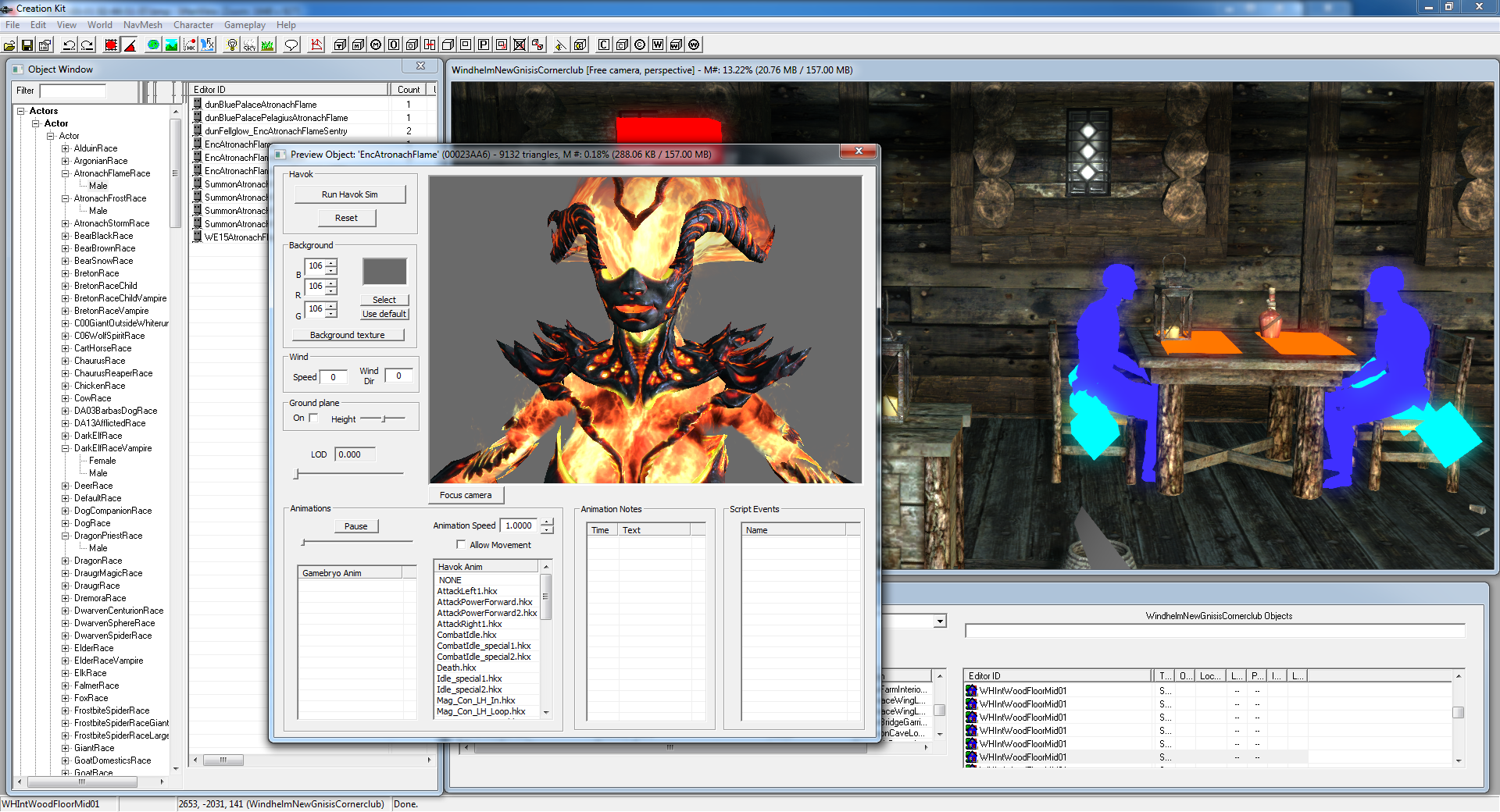Toggle the light bulb (lights) toolbar icon
The height and width of the screenshot is (812, 1500).
[x=232, y=45]
